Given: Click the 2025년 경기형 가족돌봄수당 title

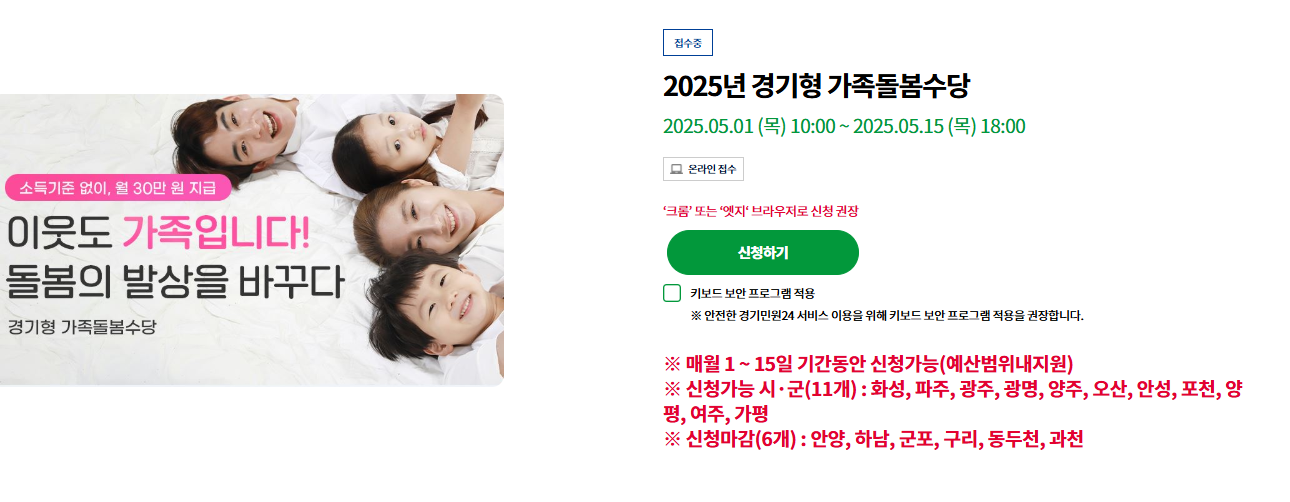Looking at the screenshot, I should coord(816,86).
